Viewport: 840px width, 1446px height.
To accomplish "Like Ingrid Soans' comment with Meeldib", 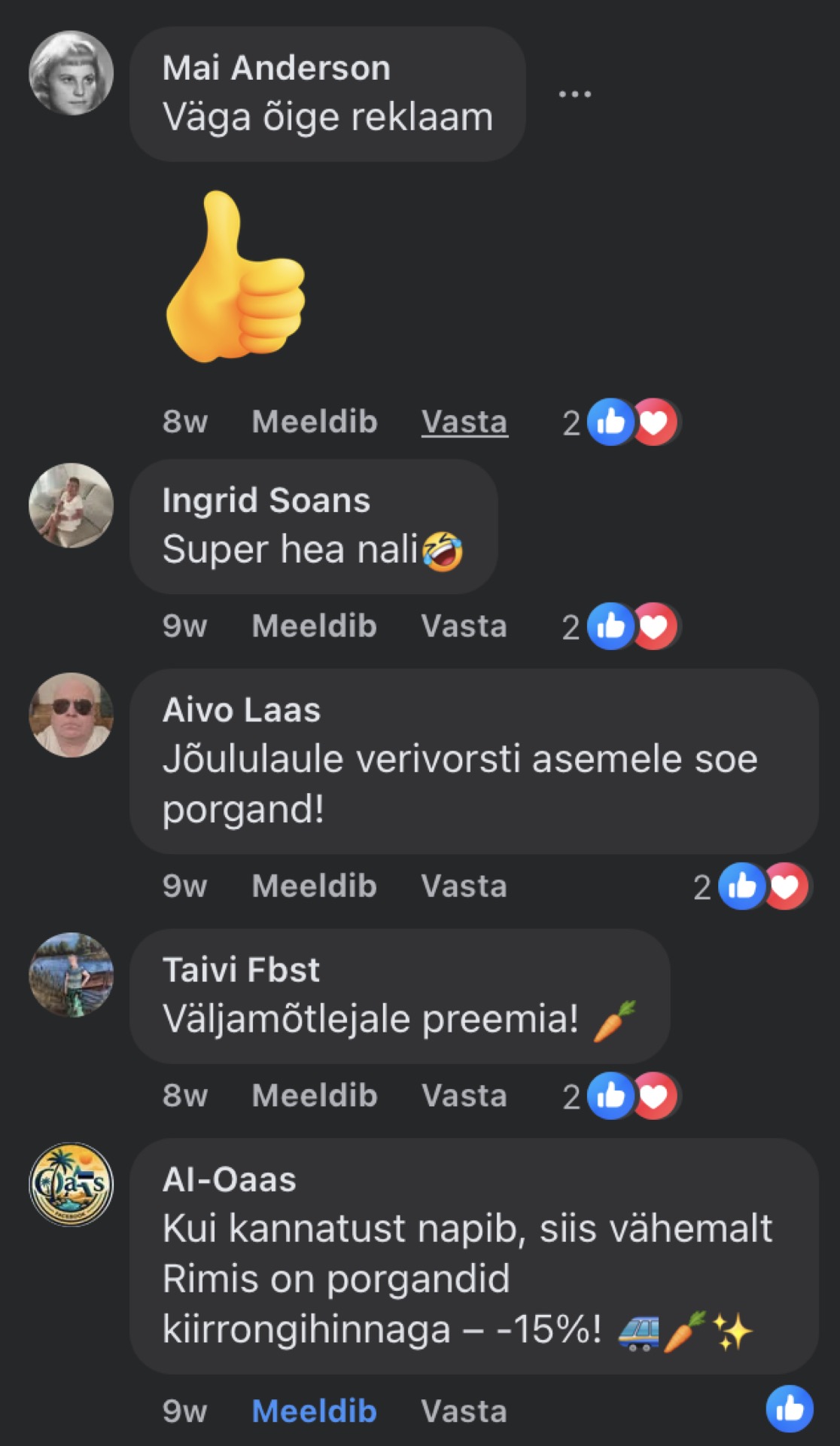I will pos(315,626).
